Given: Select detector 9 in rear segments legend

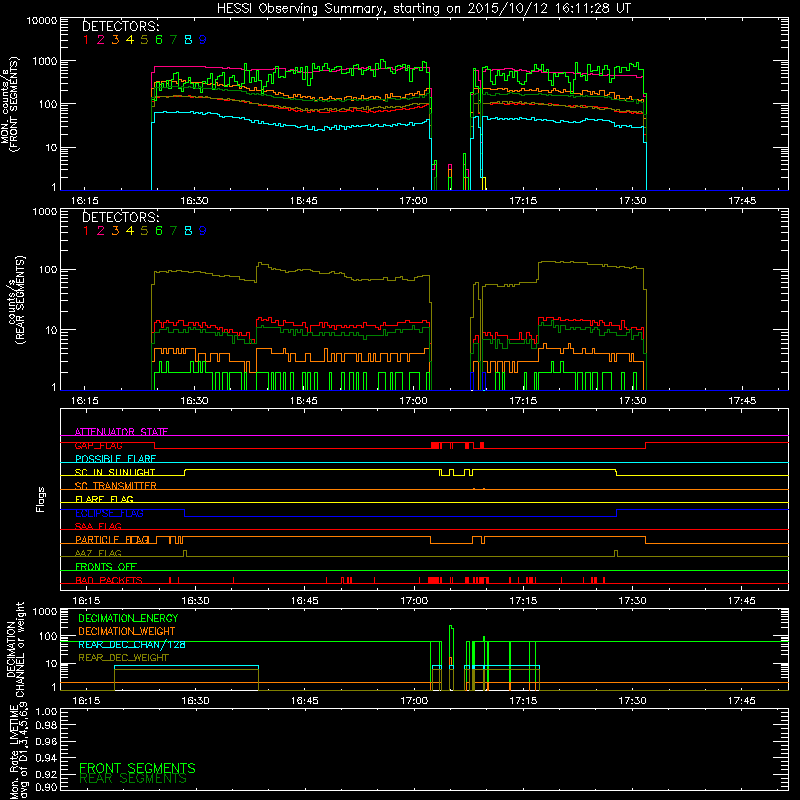Looking at the screenshot, I should [x=203, y=231].
